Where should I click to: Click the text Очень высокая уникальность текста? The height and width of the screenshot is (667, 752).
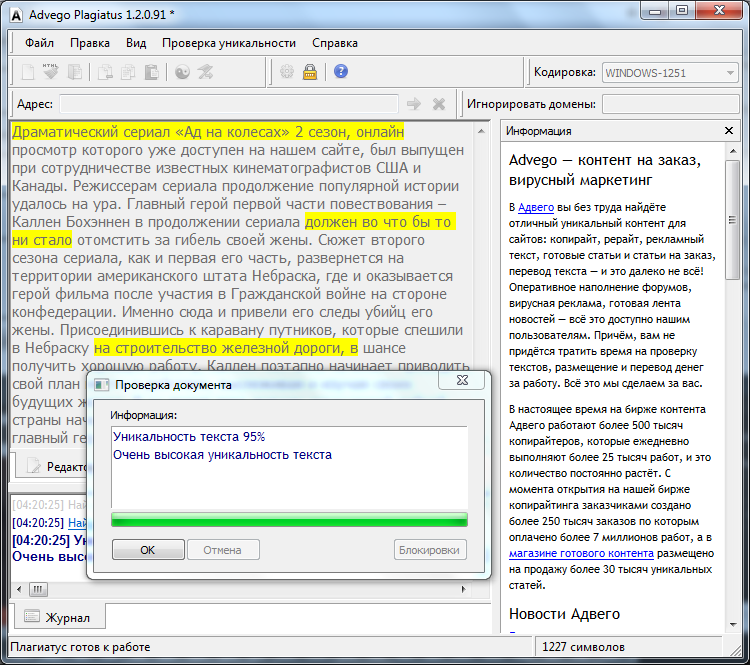[x=223, y=455]
